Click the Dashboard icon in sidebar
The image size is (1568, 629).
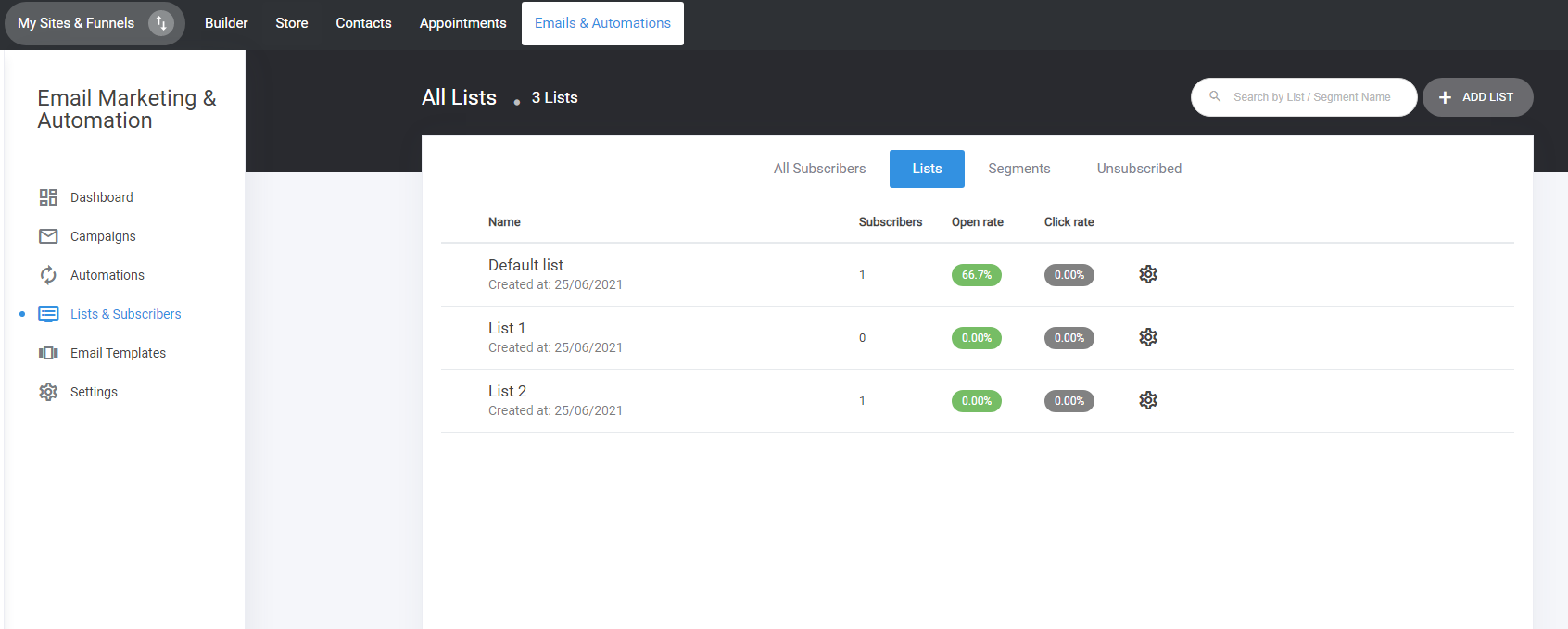click(x=48, y=197)
